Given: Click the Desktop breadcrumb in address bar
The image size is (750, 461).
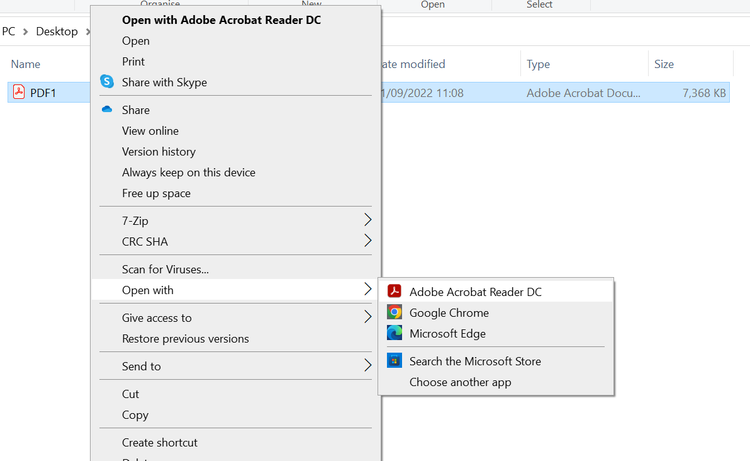Looking at the screenshot, I should pyautogui.click(x=56, y=31).
